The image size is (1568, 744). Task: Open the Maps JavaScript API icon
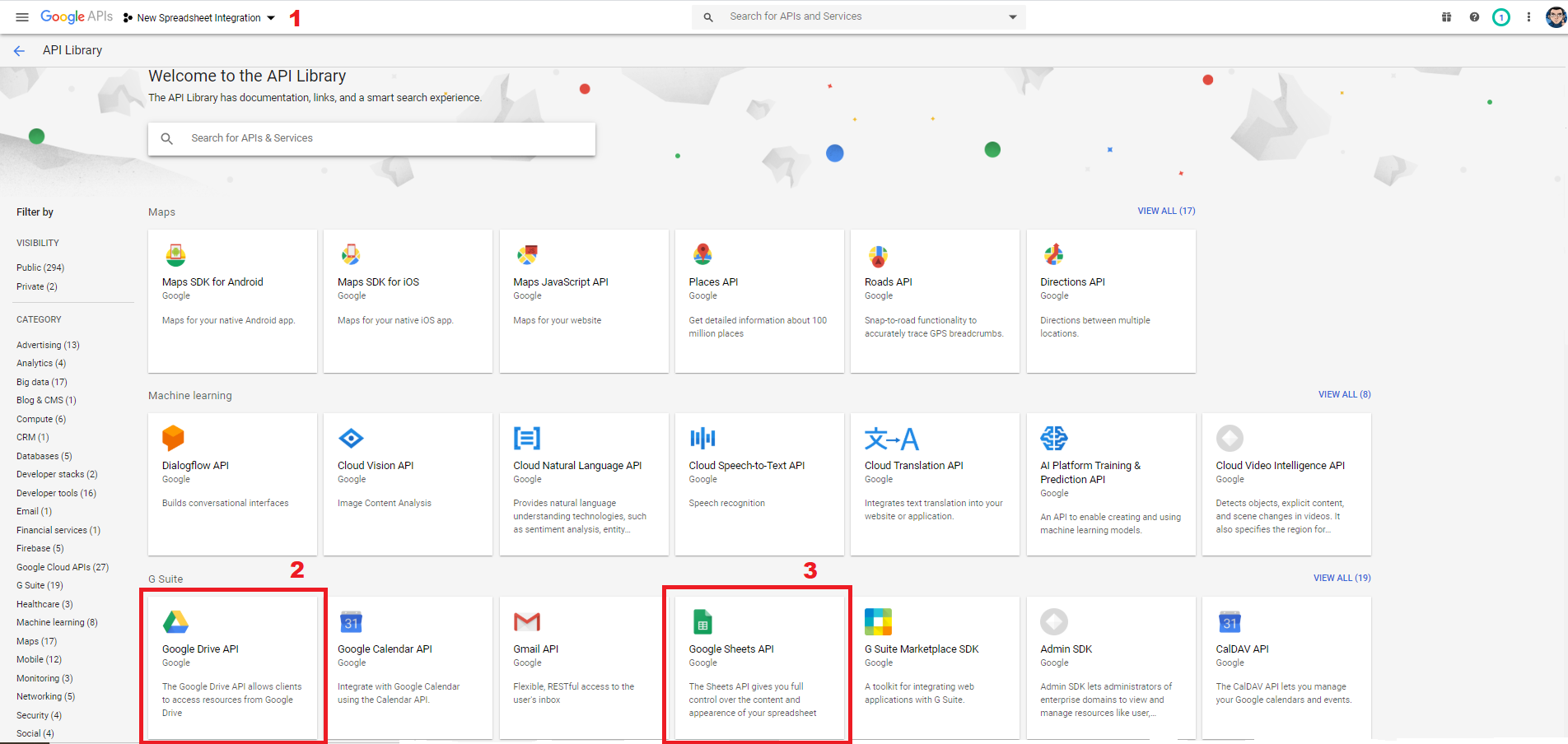coord(527,254)
